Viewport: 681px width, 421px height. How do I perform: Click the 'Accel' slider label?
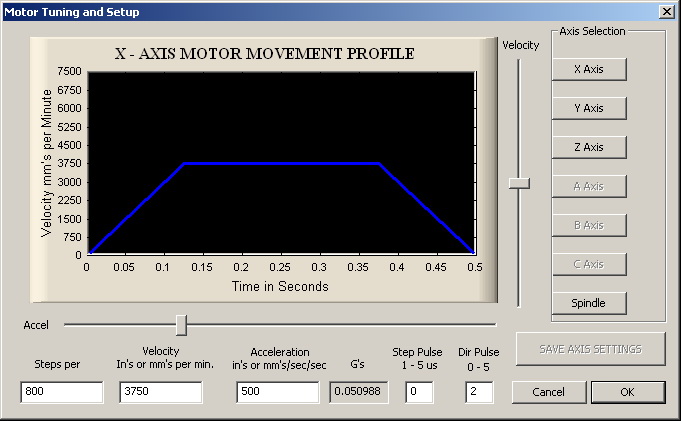point(36,325)
